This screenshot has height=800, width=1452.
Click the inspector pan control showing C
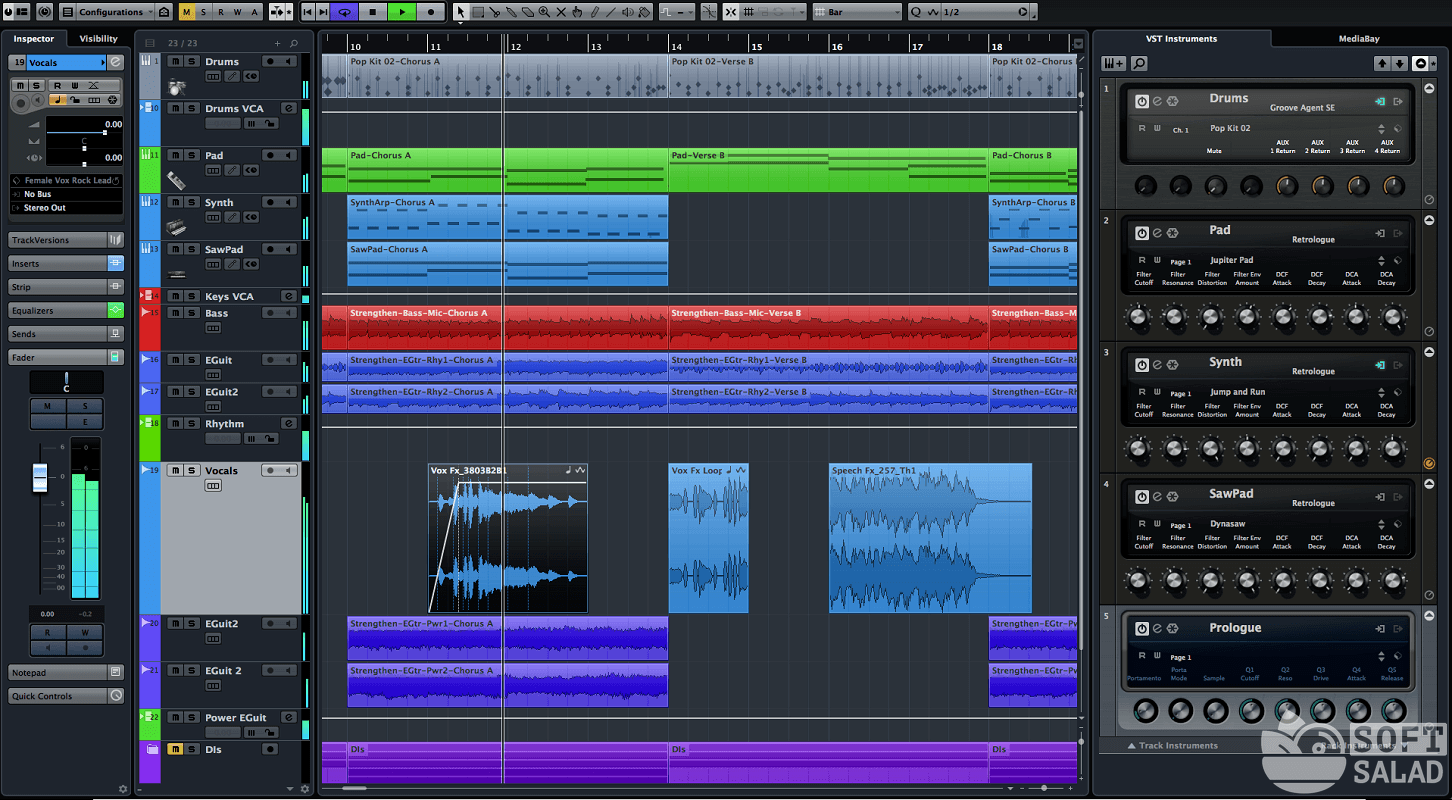click(x=66, y=382)
